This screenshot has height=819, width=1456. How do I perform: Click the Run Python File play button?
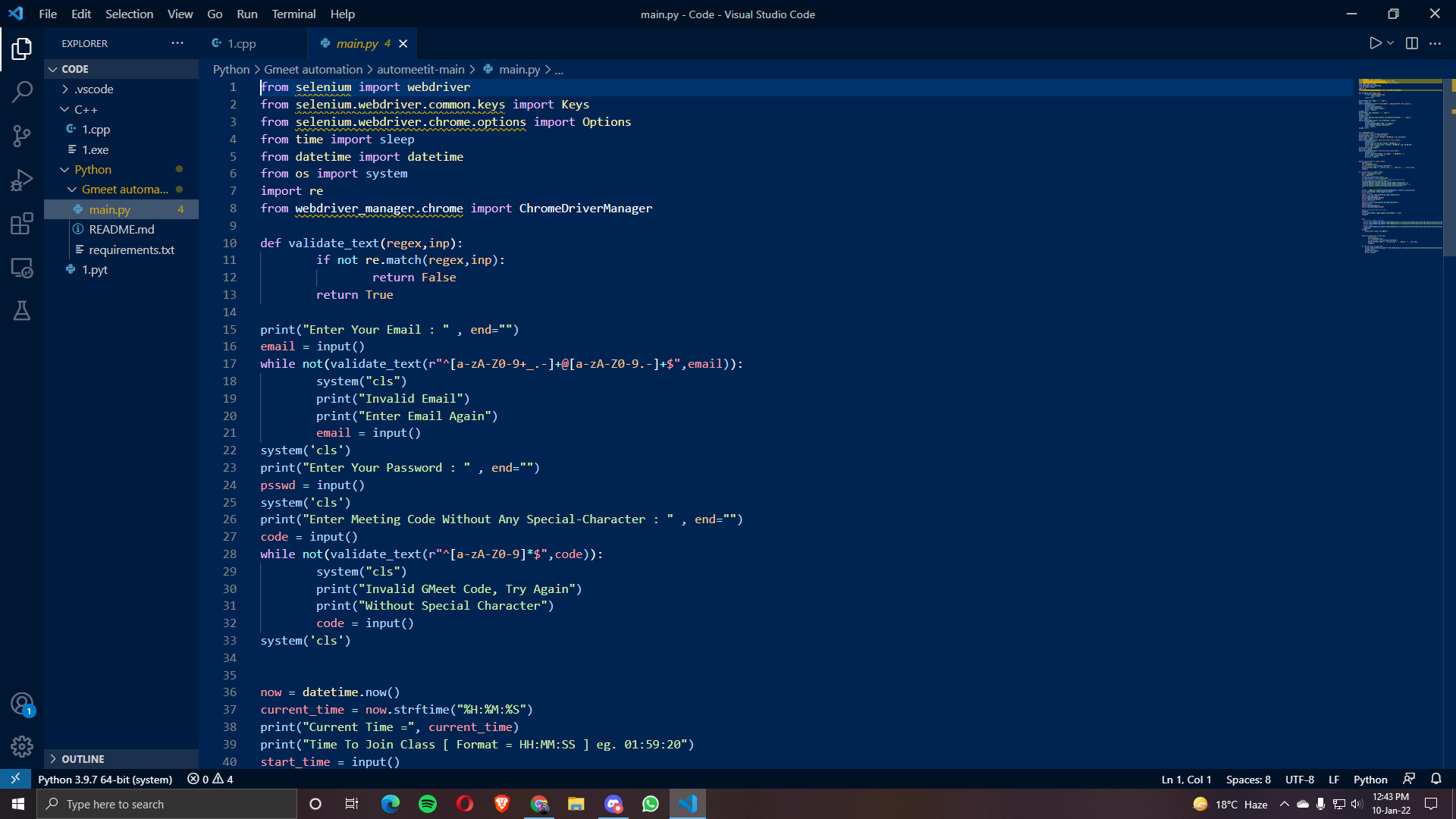[x=1375, y=43]
